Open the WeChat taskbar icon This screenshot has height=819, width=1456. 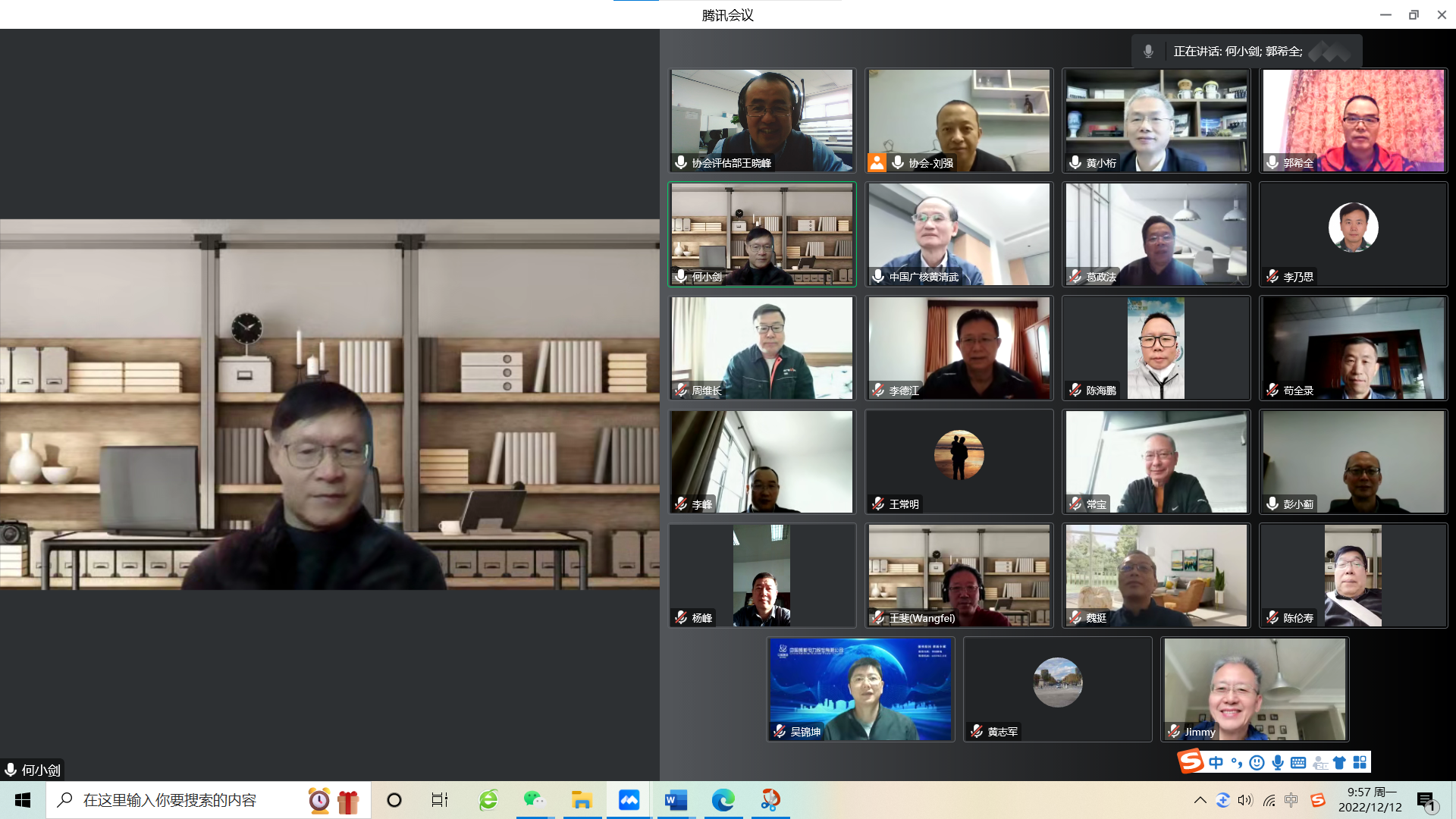point(534,800)
